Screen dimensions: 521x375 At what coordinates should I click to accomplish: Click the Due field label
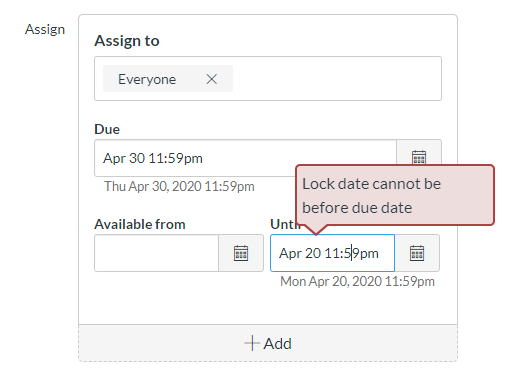click(x=107, y=129)
